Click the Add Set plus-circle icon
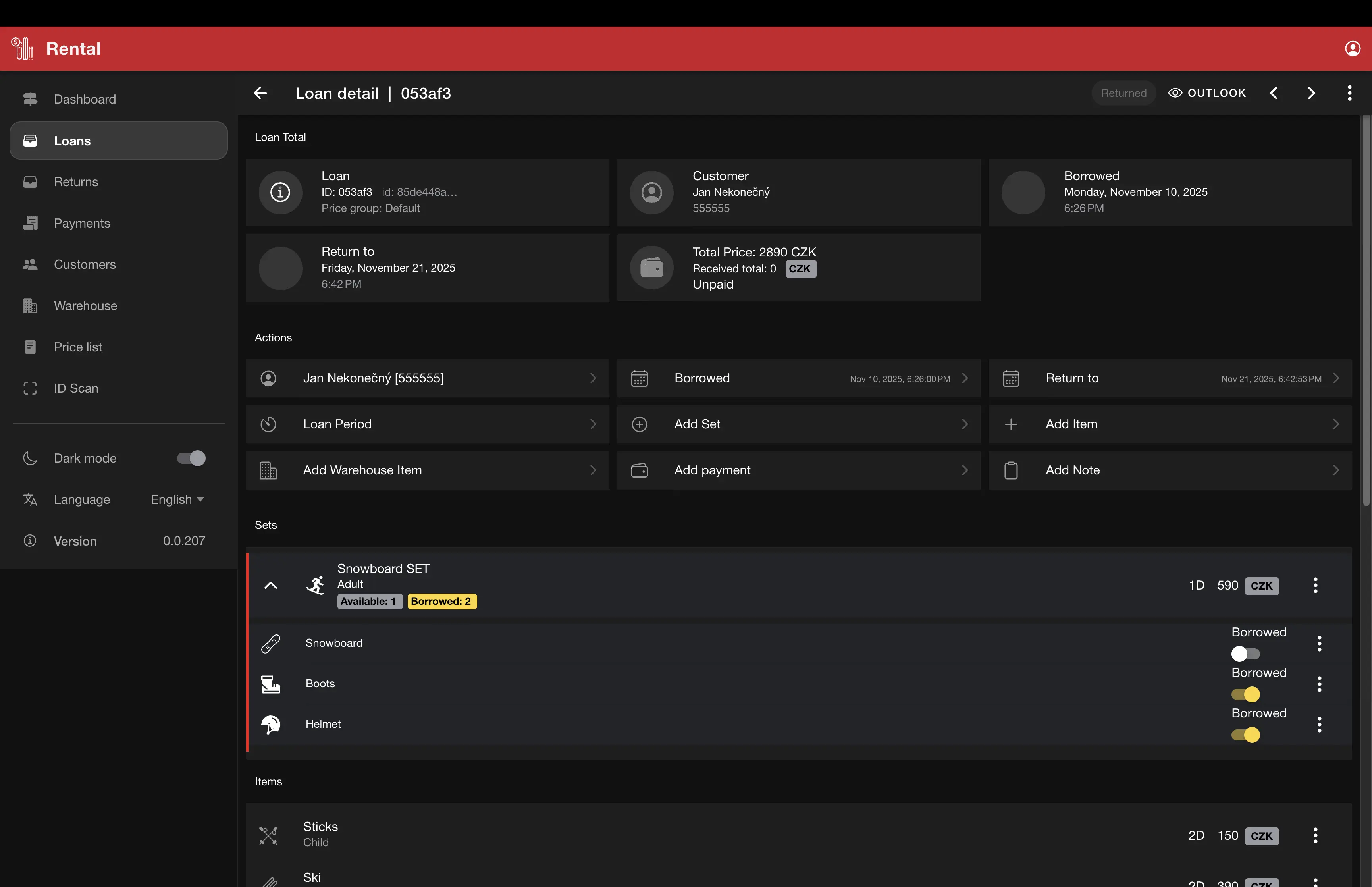The height and width of the screenshot is (887, 1372). coord(640,424)
